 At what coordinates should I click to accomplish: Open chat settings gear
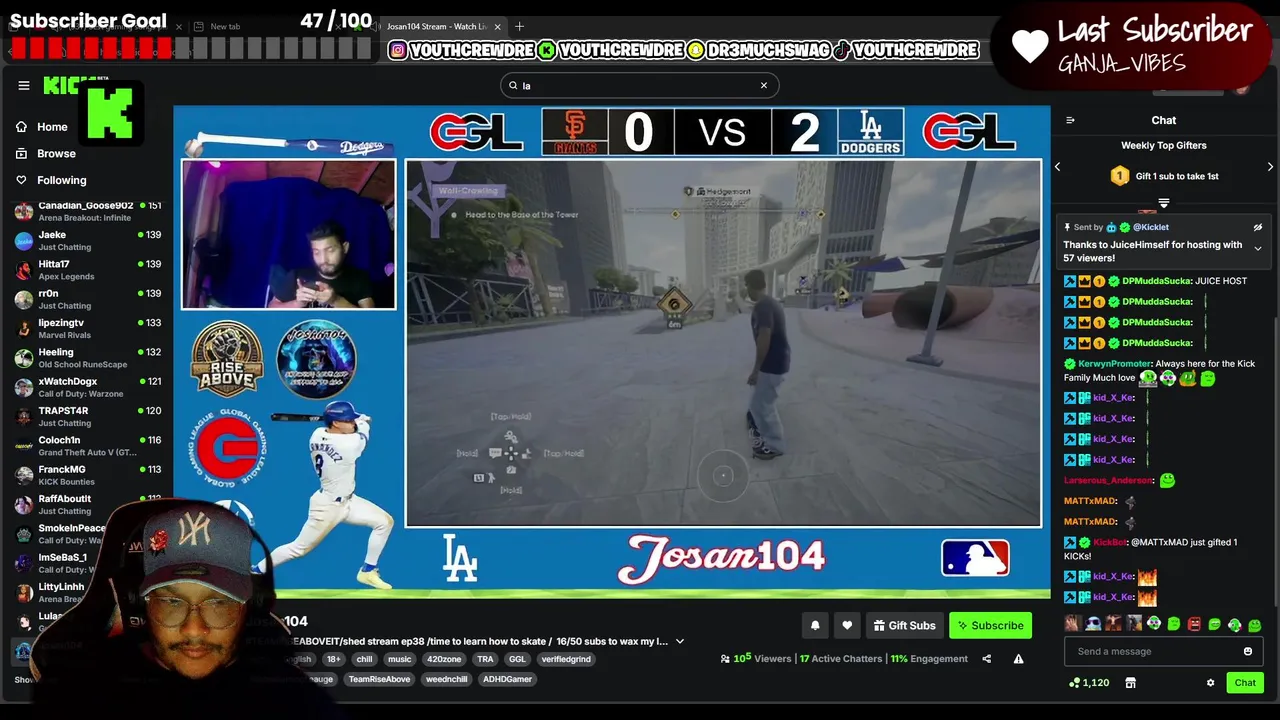pos(1210,683)
